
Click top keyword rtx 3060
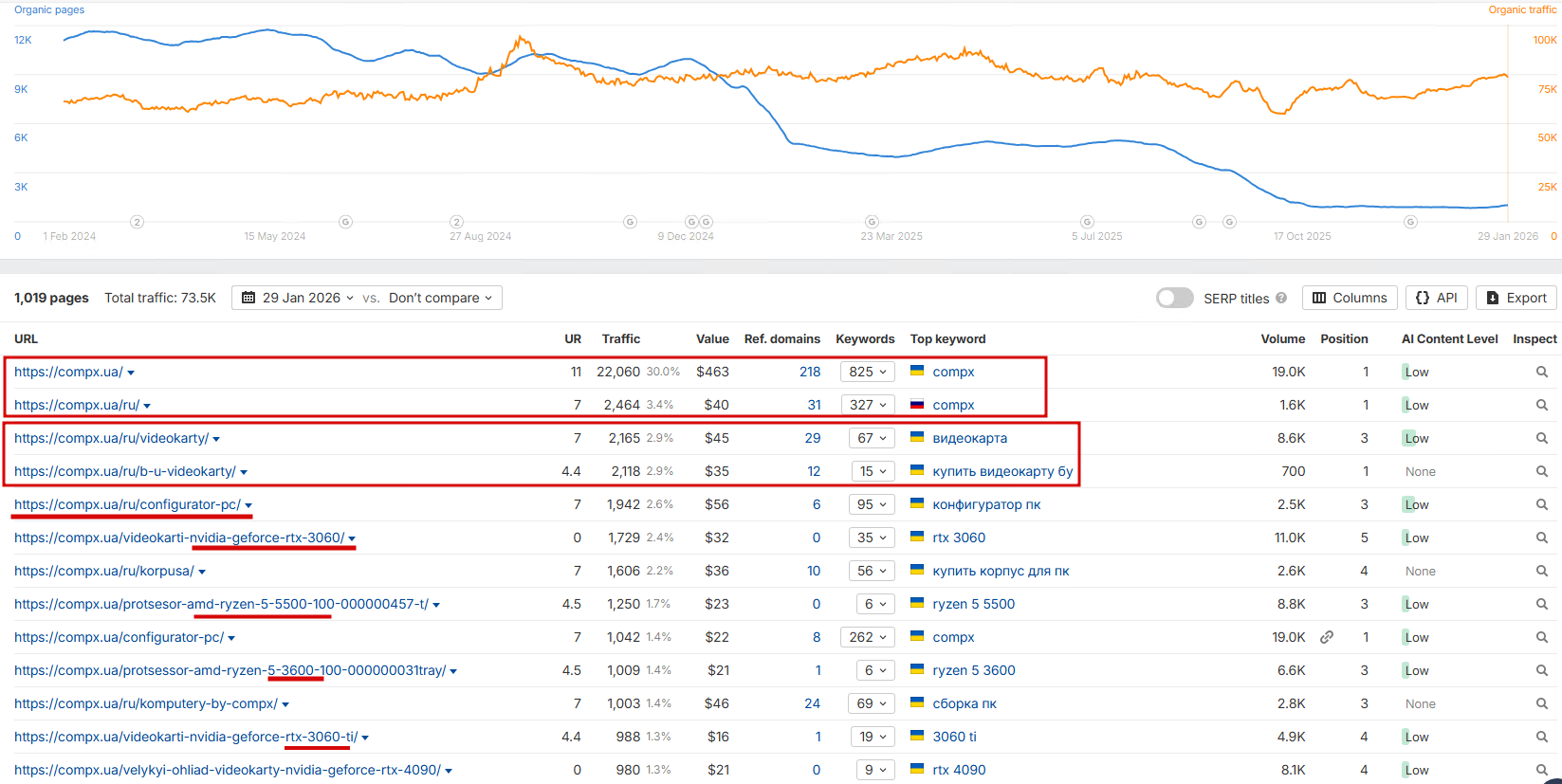tap(959, 538)
